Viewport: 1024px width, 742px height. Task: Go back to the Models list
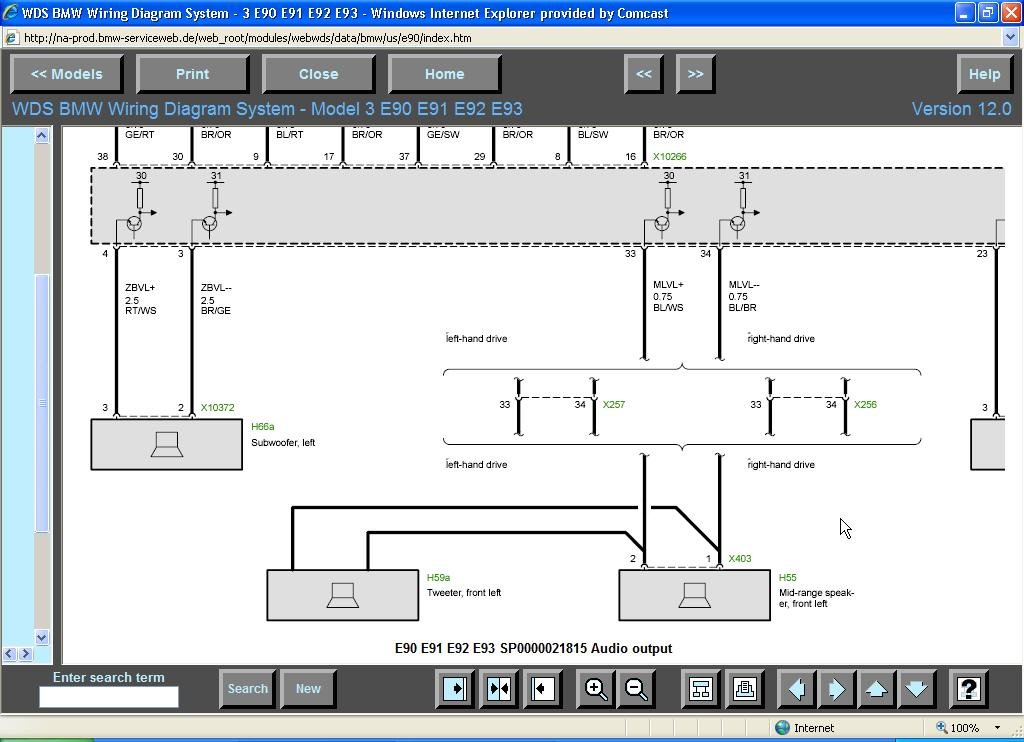67,74
